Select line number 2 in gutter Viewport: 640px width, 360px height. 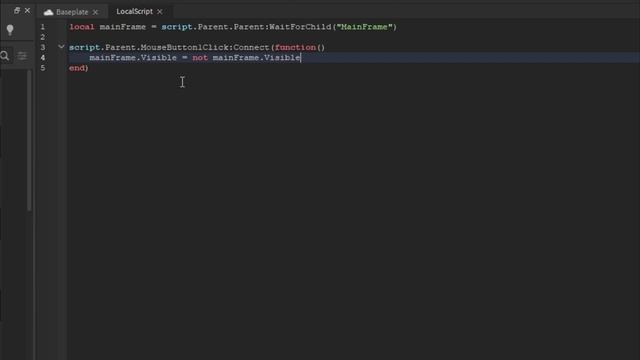tap(42, 37)
